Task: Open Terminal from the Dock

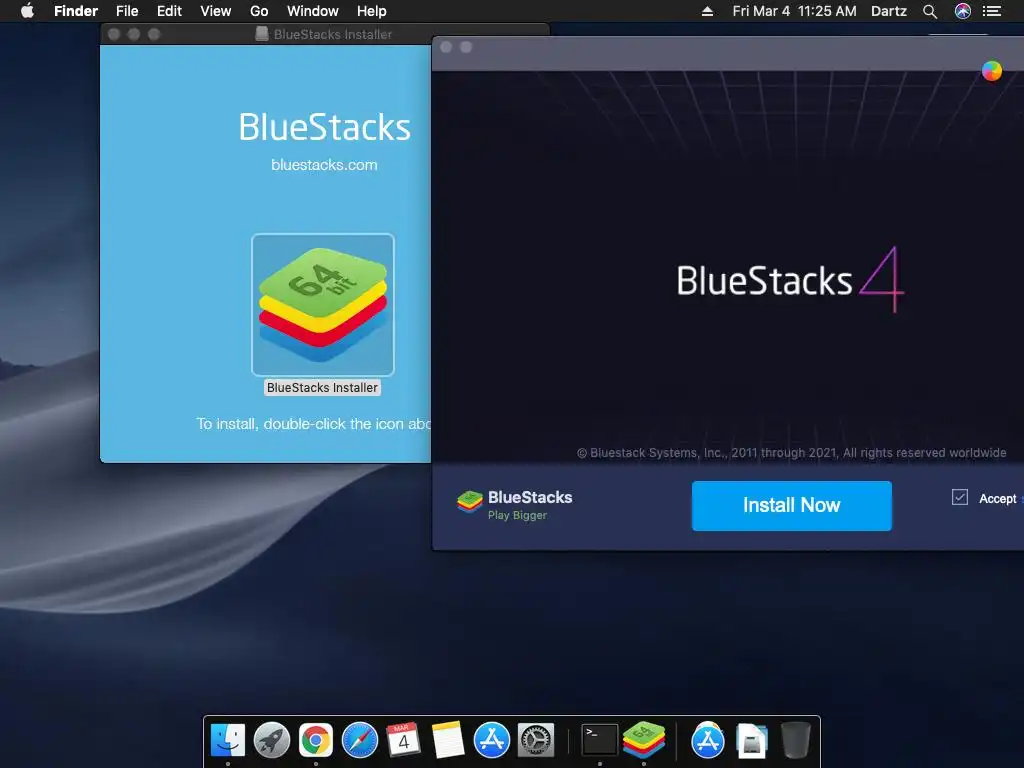Action: pos(600,741)
